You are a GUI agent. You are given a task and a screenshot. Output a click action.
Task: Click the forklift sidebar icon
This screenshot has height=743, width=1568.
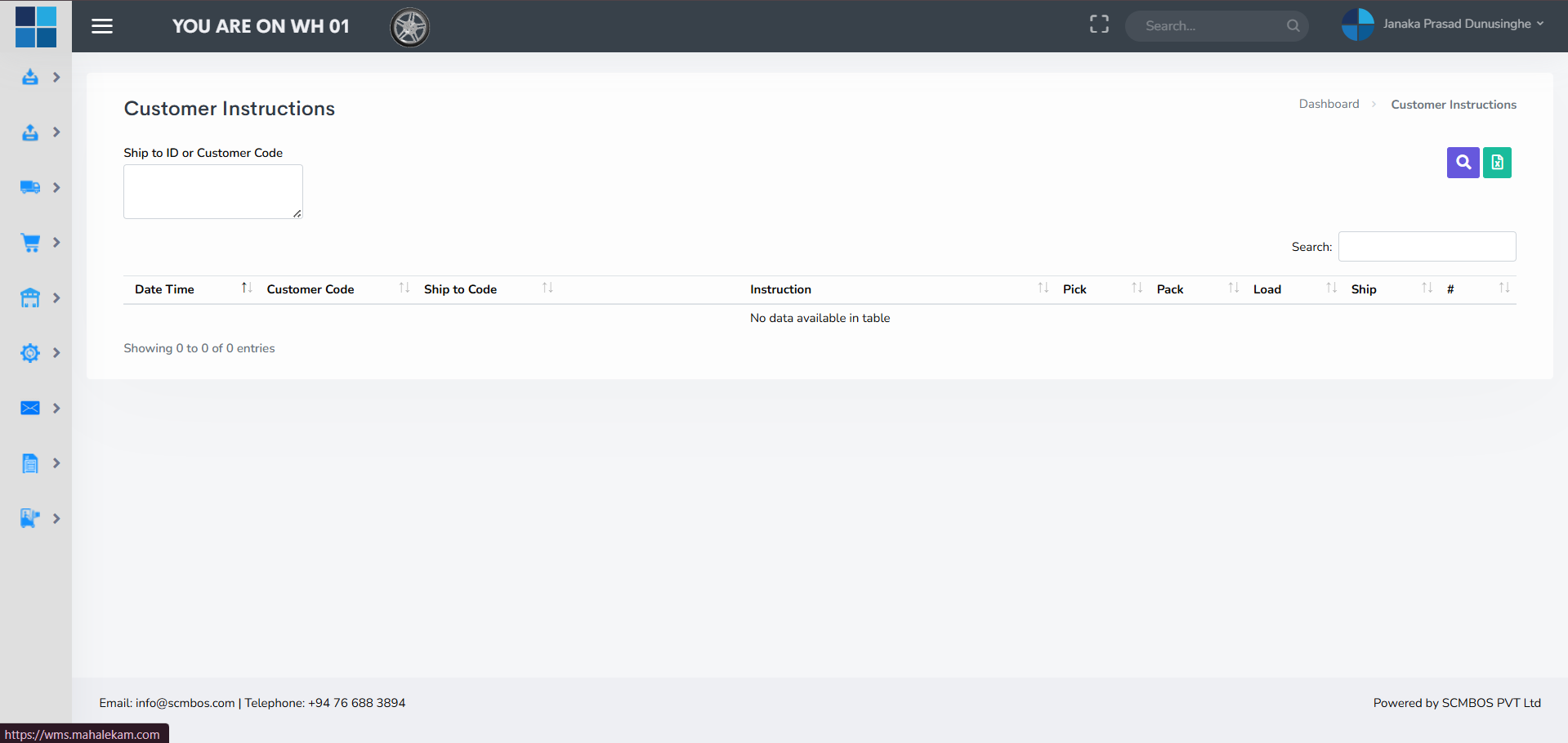click(30, 518)
